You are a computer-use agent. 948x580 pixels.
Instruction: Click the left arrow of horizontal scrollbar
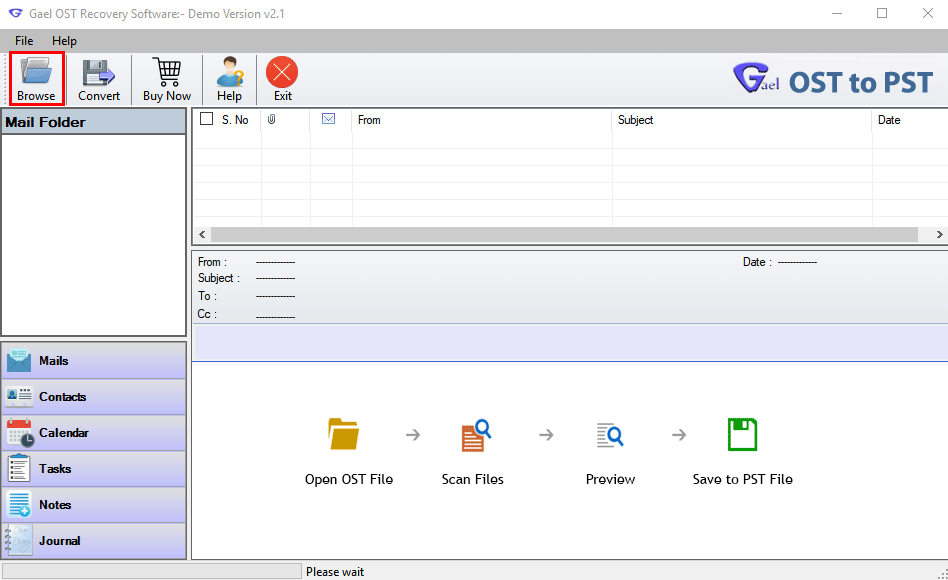pos(202,235)
